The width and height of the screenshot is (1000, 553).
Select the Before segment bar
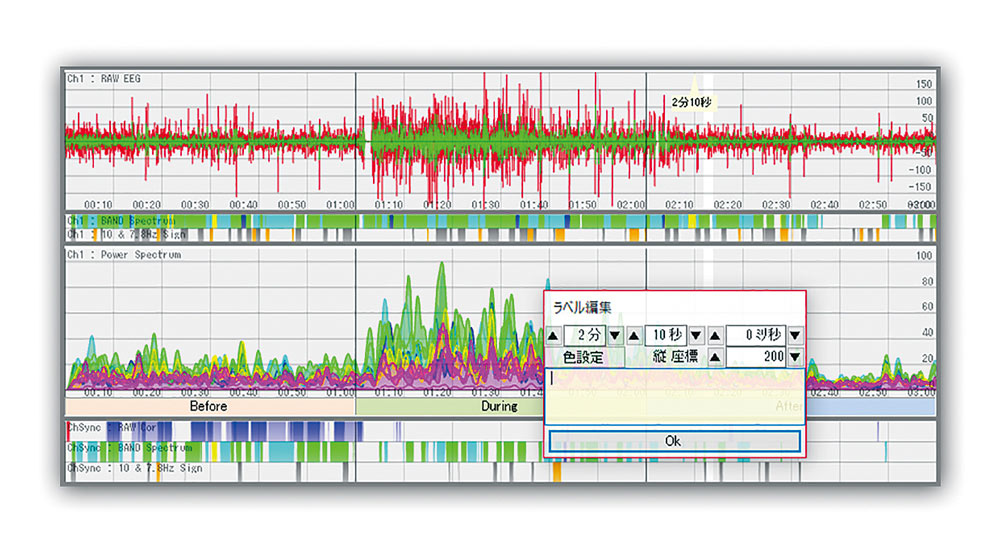pos(209,407)
